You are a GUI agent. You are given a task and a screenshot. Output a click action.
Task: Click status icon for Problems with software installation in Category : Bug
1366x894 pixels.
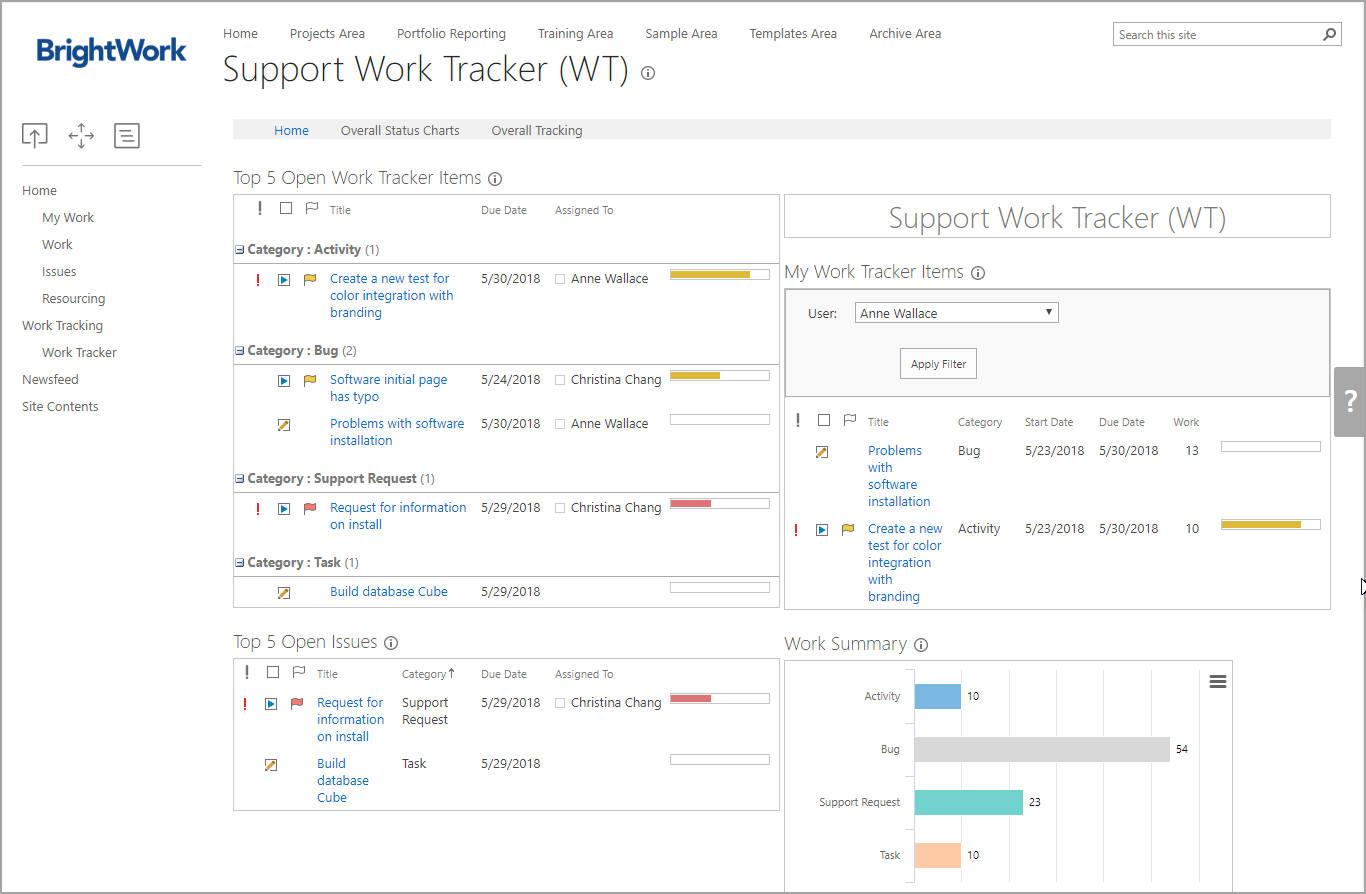[284, 425]
